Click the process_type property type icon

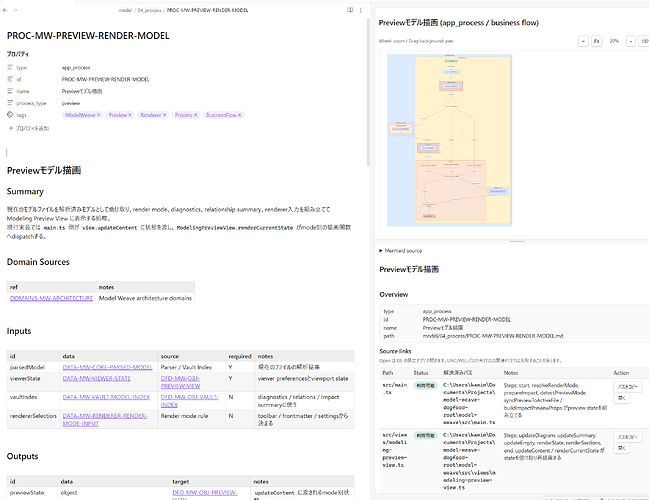click(10, 103)
